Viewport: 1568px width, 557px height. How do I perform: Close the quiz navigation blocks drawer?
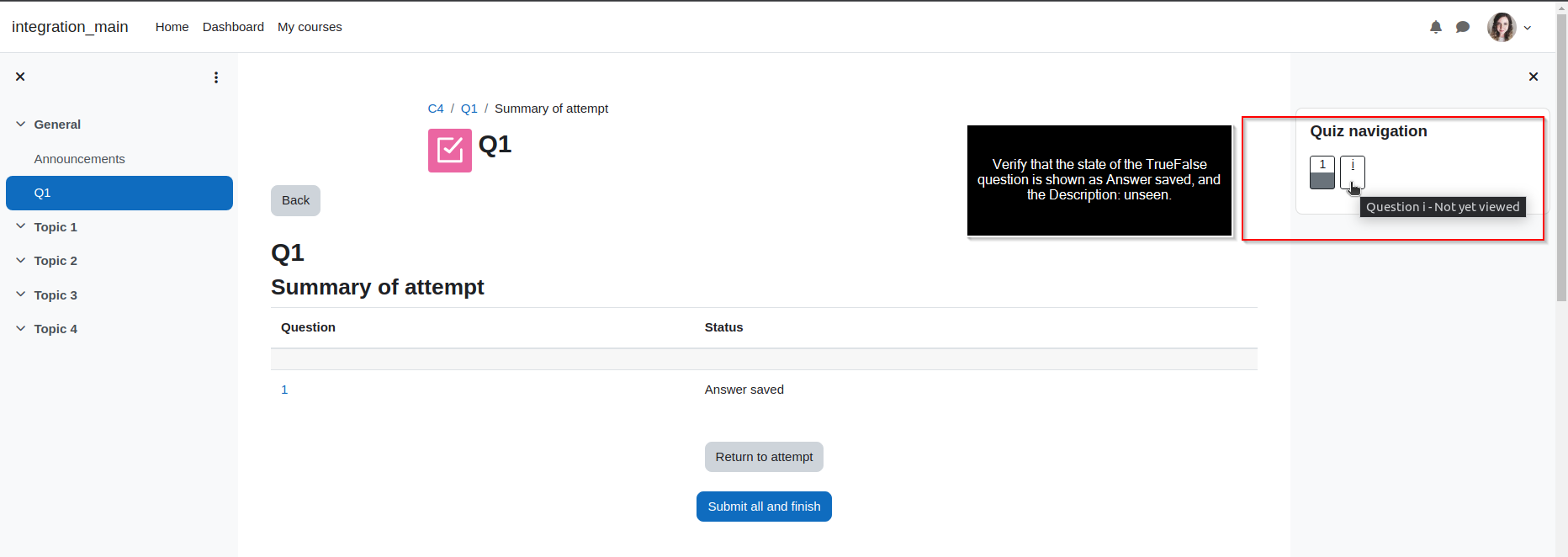(1534, 77)
